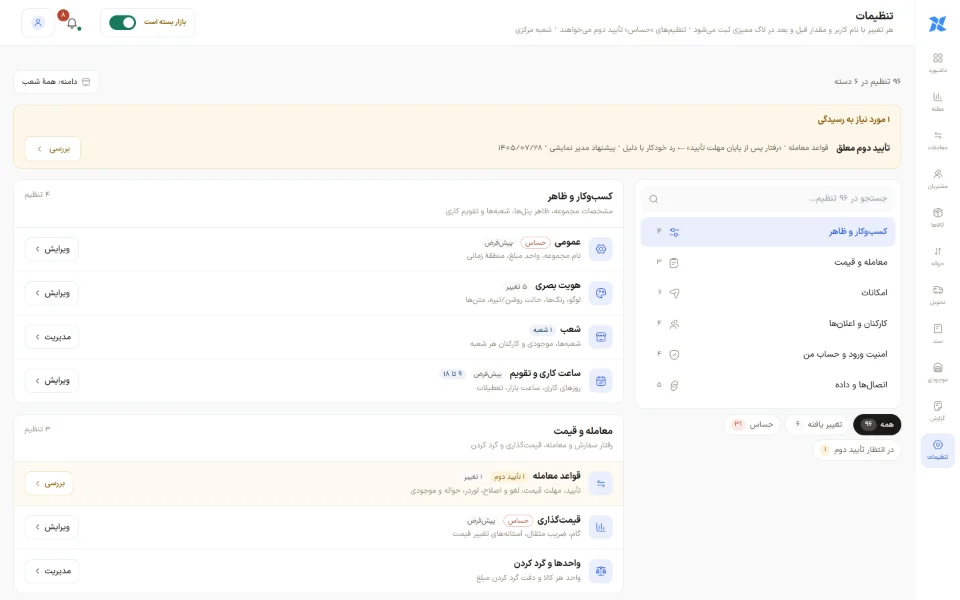Screen dimensions: 960x600
Task: Click ۳ تنظیم count in معامله و قیمت header
Action: (37, 429)
